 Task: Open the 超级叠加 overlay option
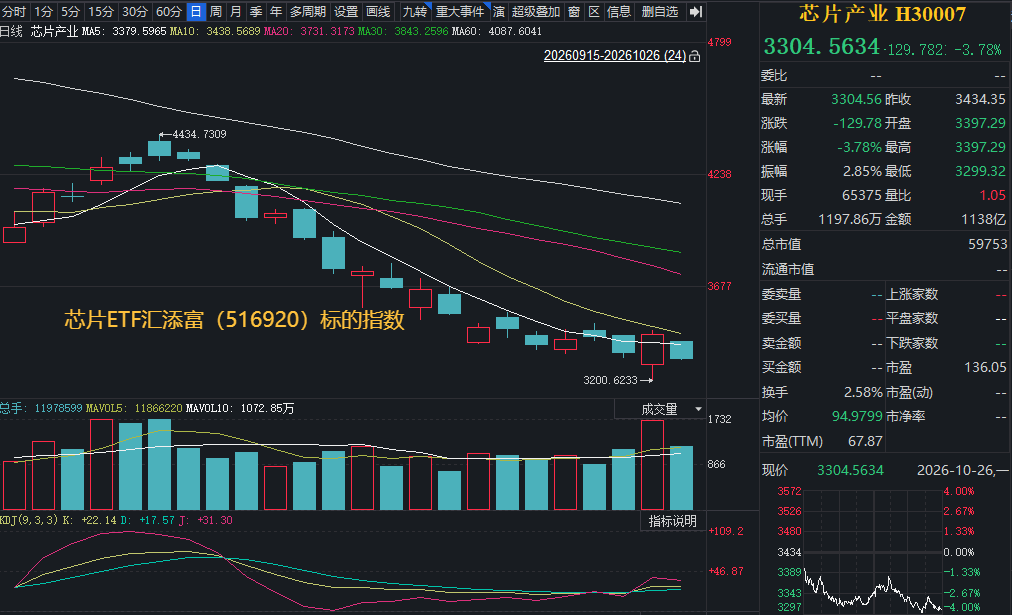click(x=536, y=12)
